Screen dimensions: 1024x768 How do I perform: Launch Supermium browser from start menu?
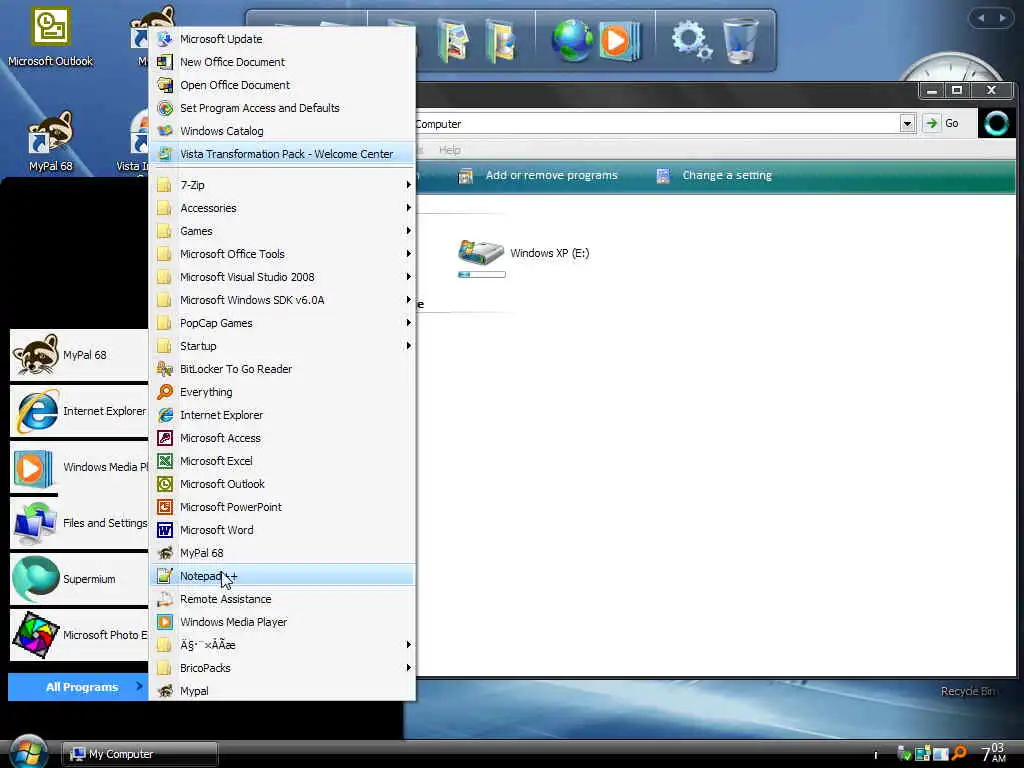coord(79,579)
